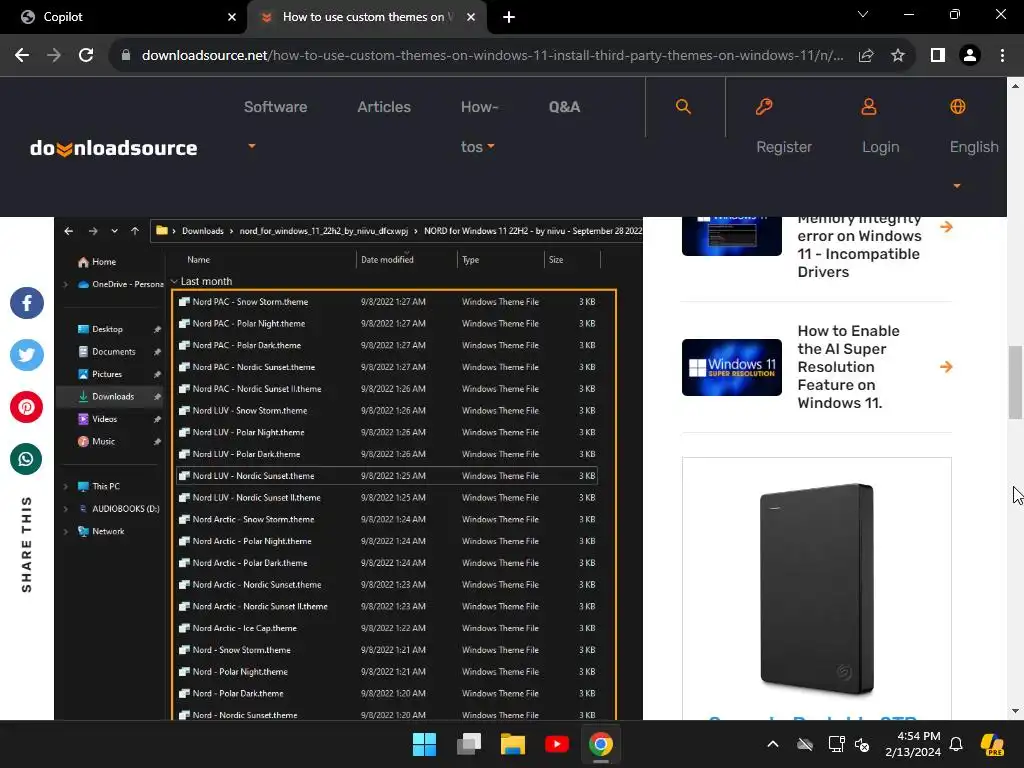The image size is (1024, 768).
Task: Open Chrome side panel icon
Action: click(938, 56)
